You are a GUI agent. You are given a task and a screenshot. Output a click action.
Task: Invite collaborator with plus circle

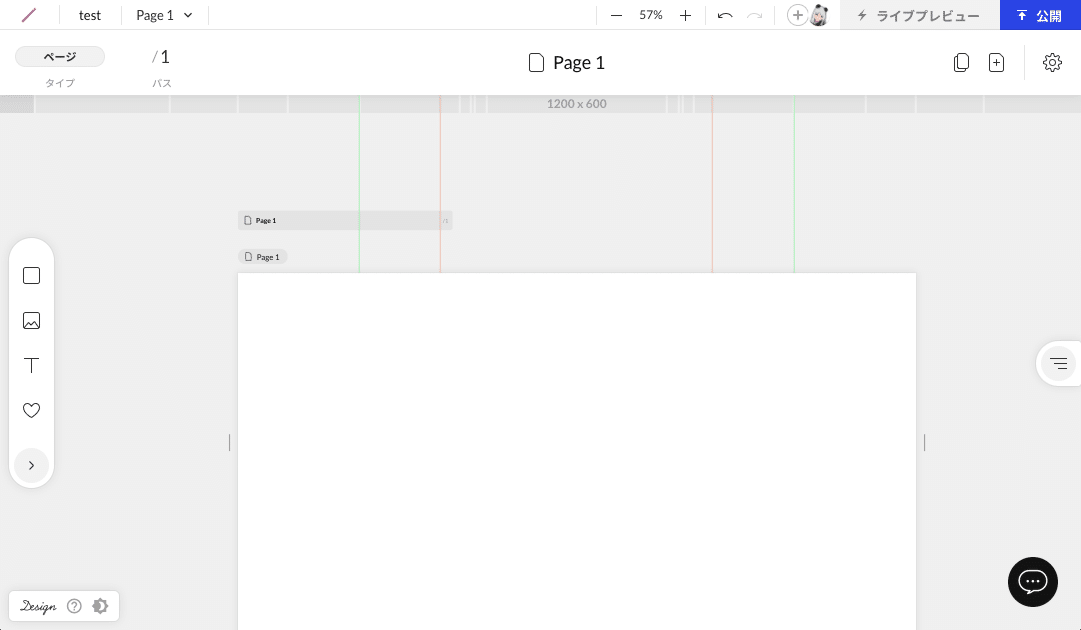(797, 15)
